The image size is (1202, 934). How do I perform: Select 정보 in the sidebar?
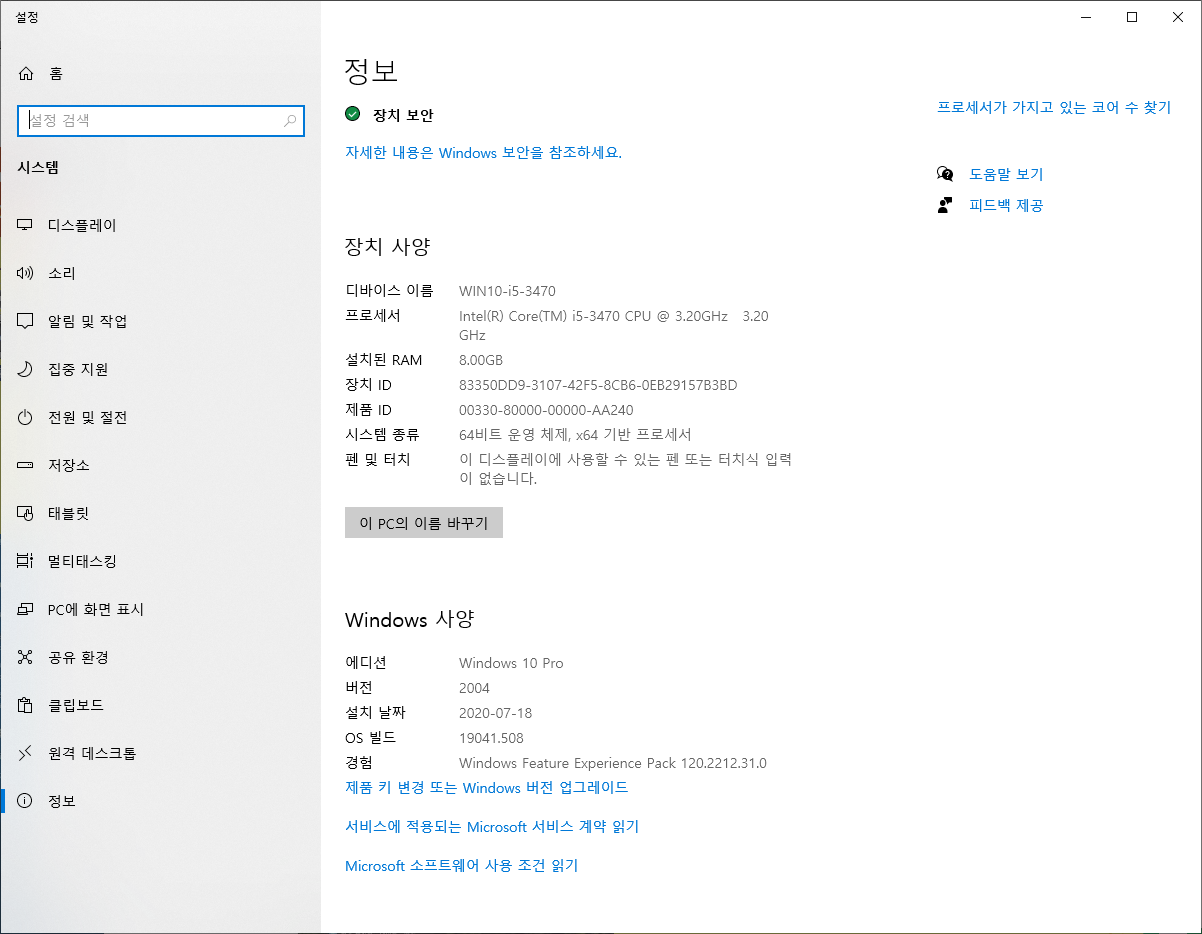(160, 801)
